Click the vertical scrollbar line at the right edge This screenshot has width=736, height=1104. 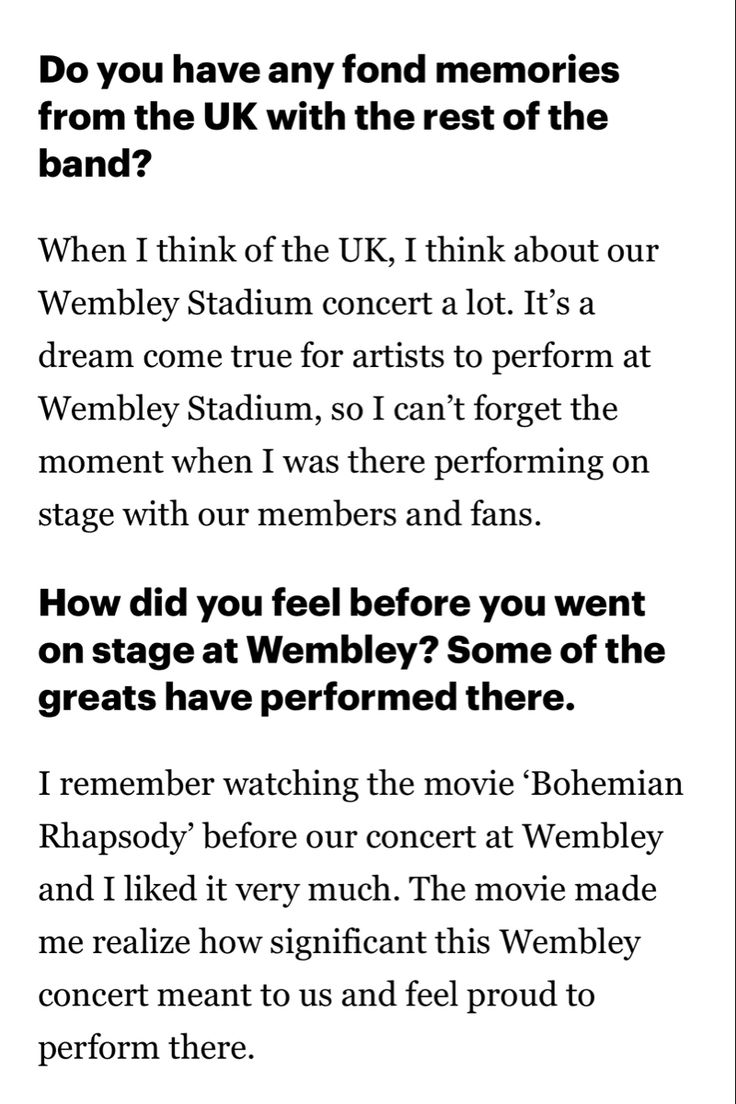[x=733, y=552]
